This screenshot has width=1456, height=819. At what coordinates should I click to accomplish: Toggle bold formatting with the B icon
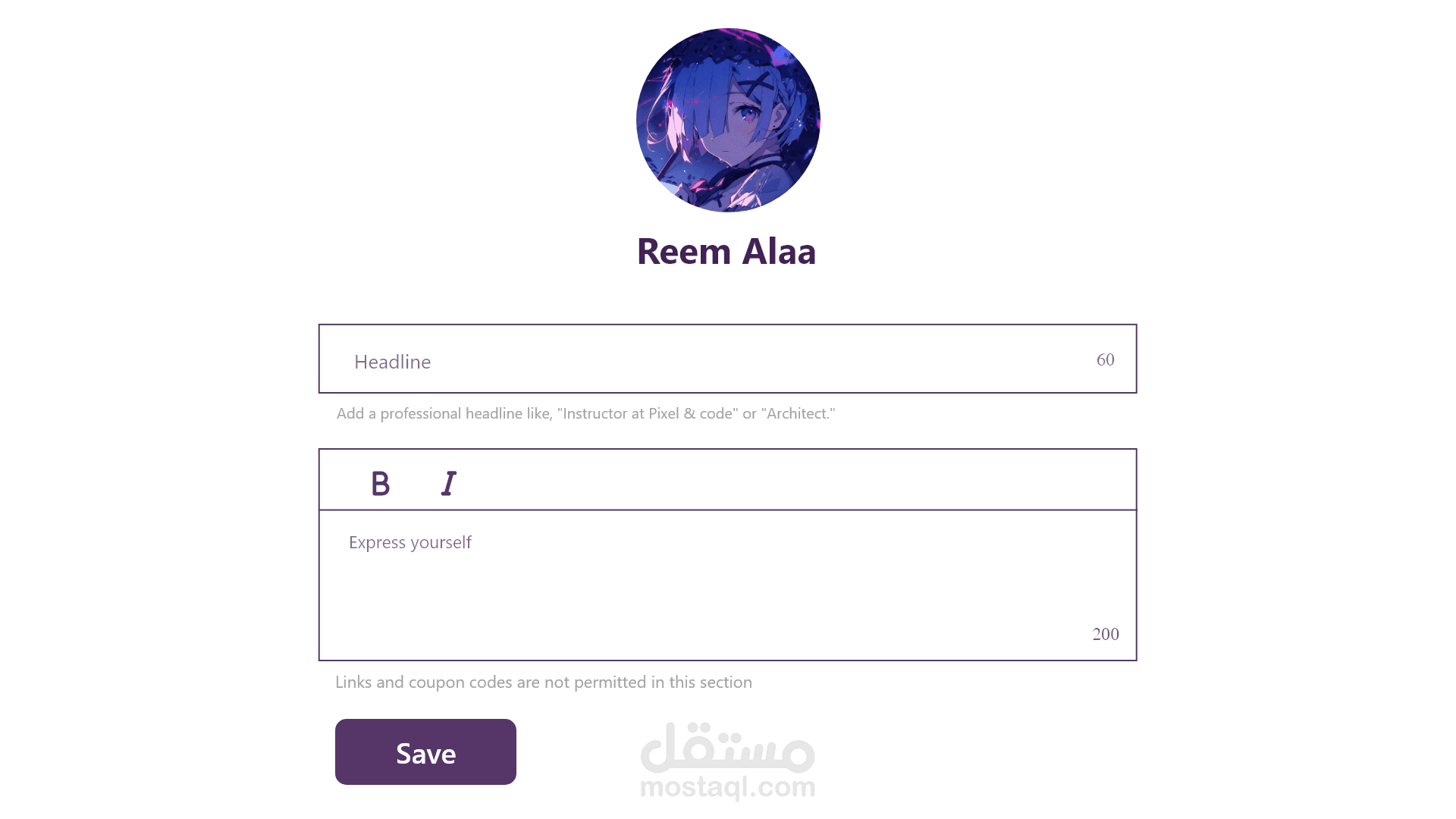(x=380, y=483)
